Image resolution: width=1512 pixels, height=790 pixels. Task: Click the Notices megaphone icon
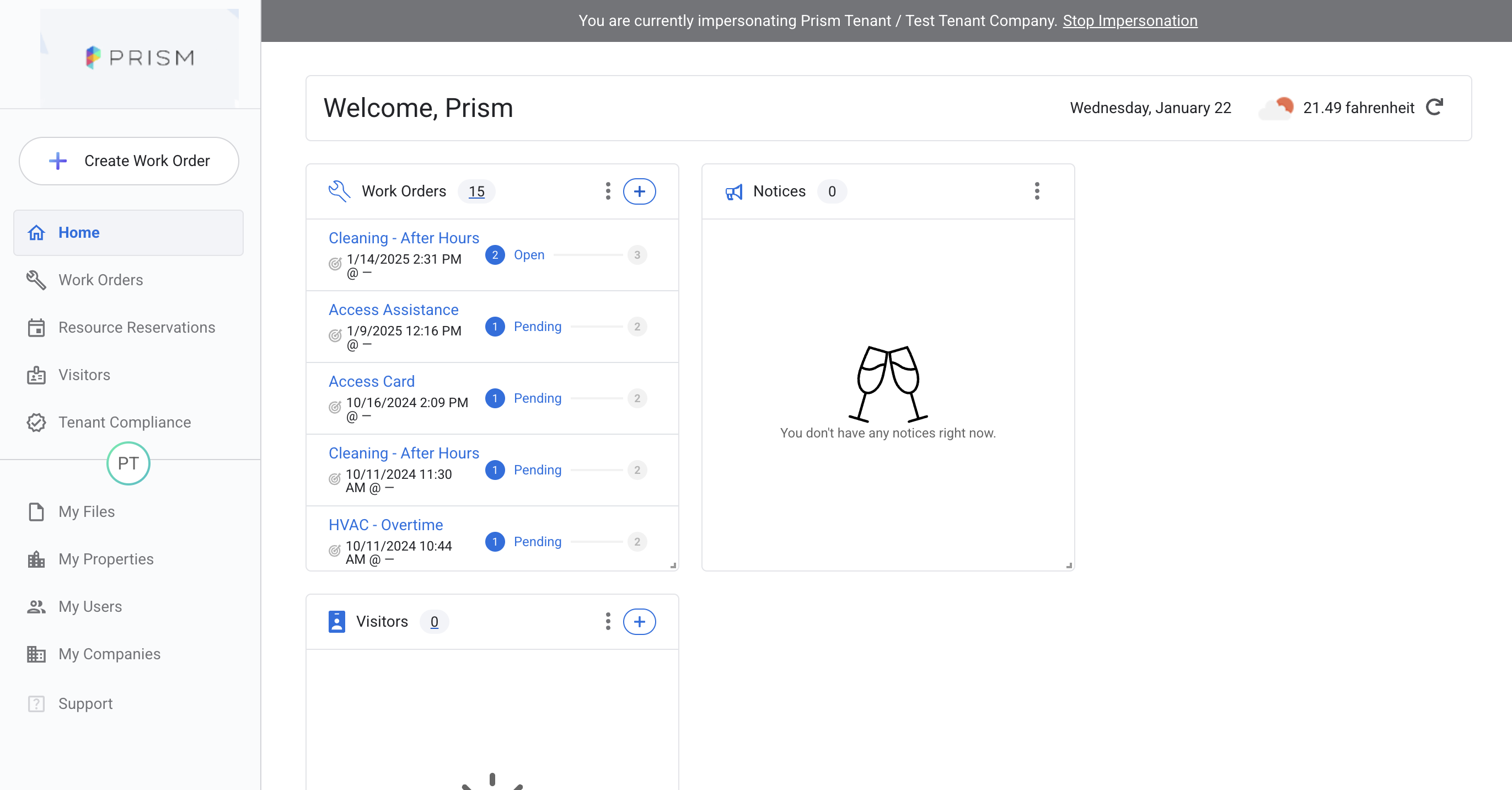click(734, 192)
